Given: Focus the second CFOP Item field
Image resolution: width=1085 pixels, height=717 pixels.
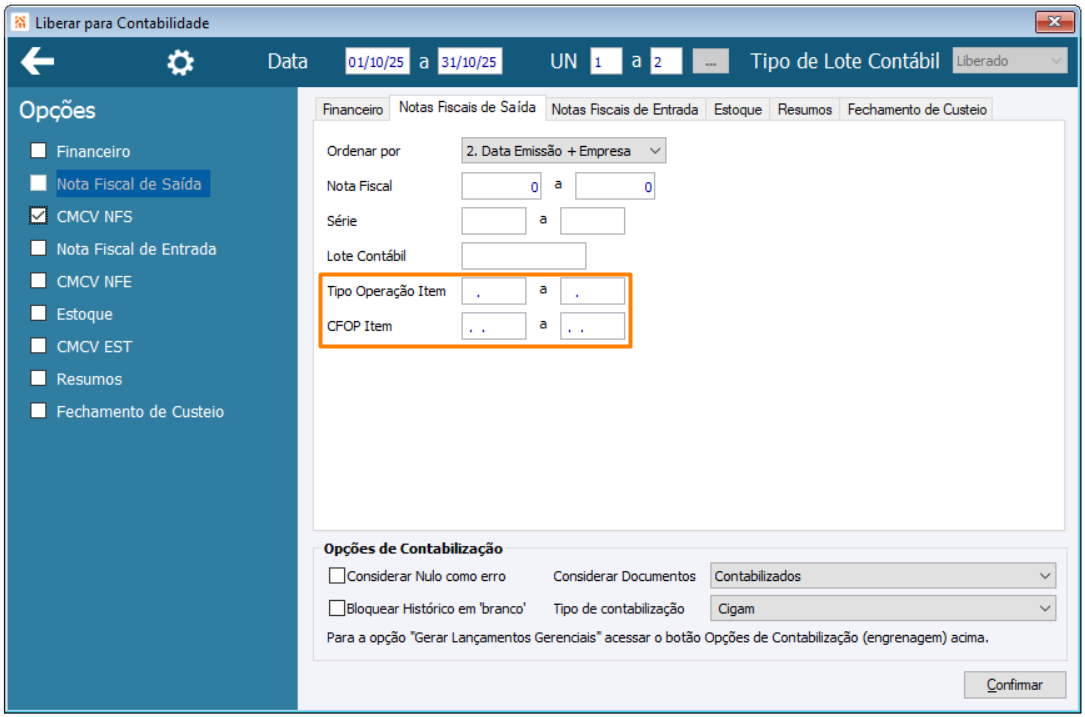Looking at the screenshot, I should [x=592, y=326].
